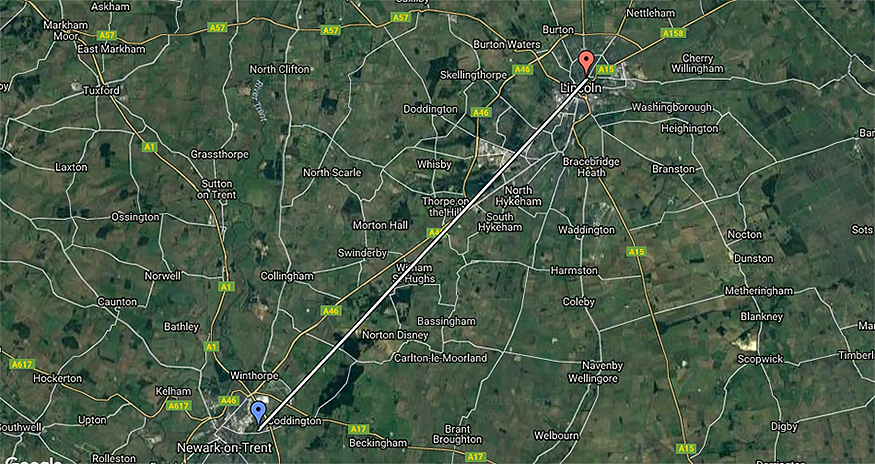Click the A57 badge near Markham Moor

coord(107,35)
